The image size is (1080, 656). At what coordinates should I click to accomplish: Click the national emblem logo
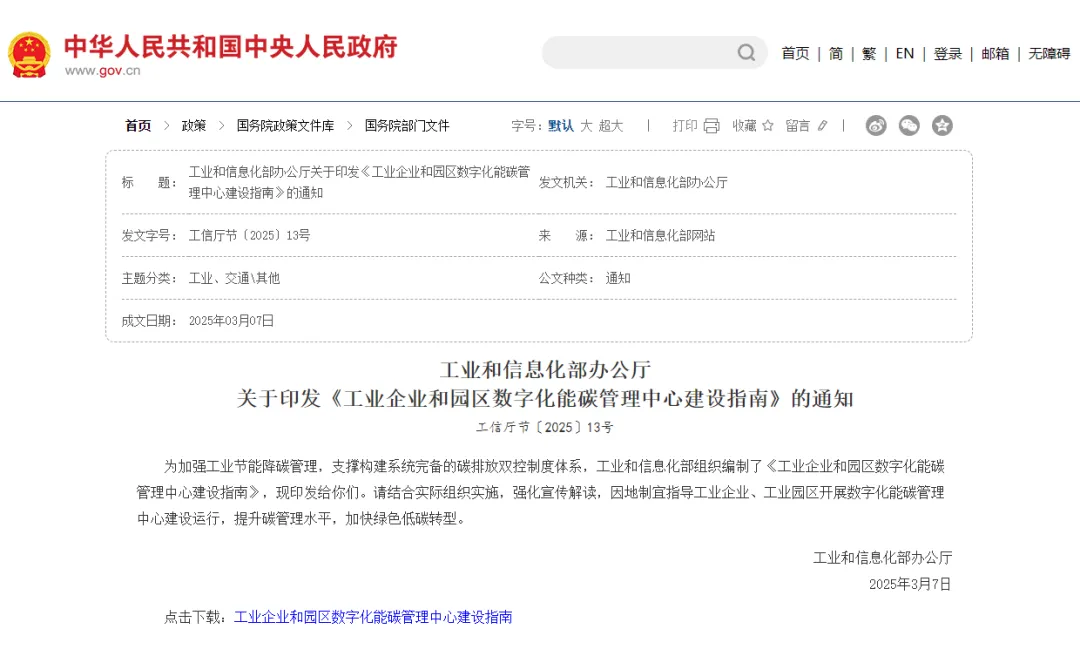point(29,54)
